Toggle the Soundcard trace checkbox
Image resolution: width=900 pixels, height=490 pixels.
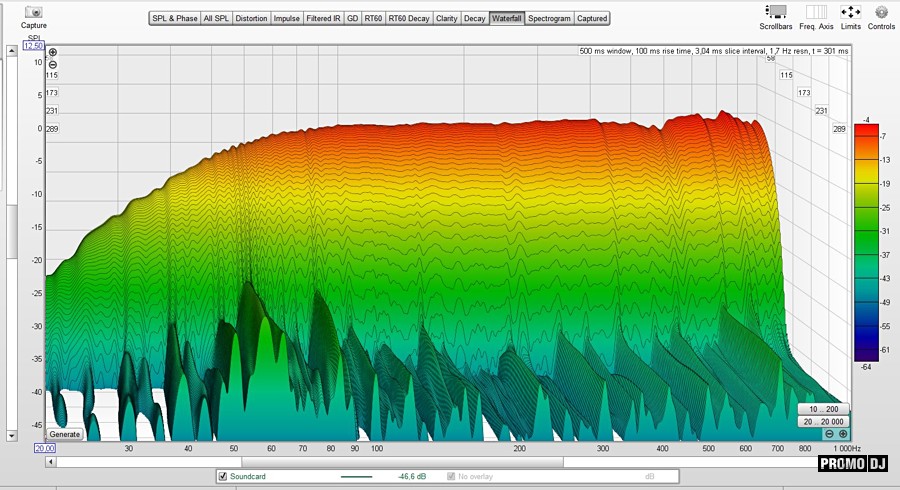tap(223, 477)
